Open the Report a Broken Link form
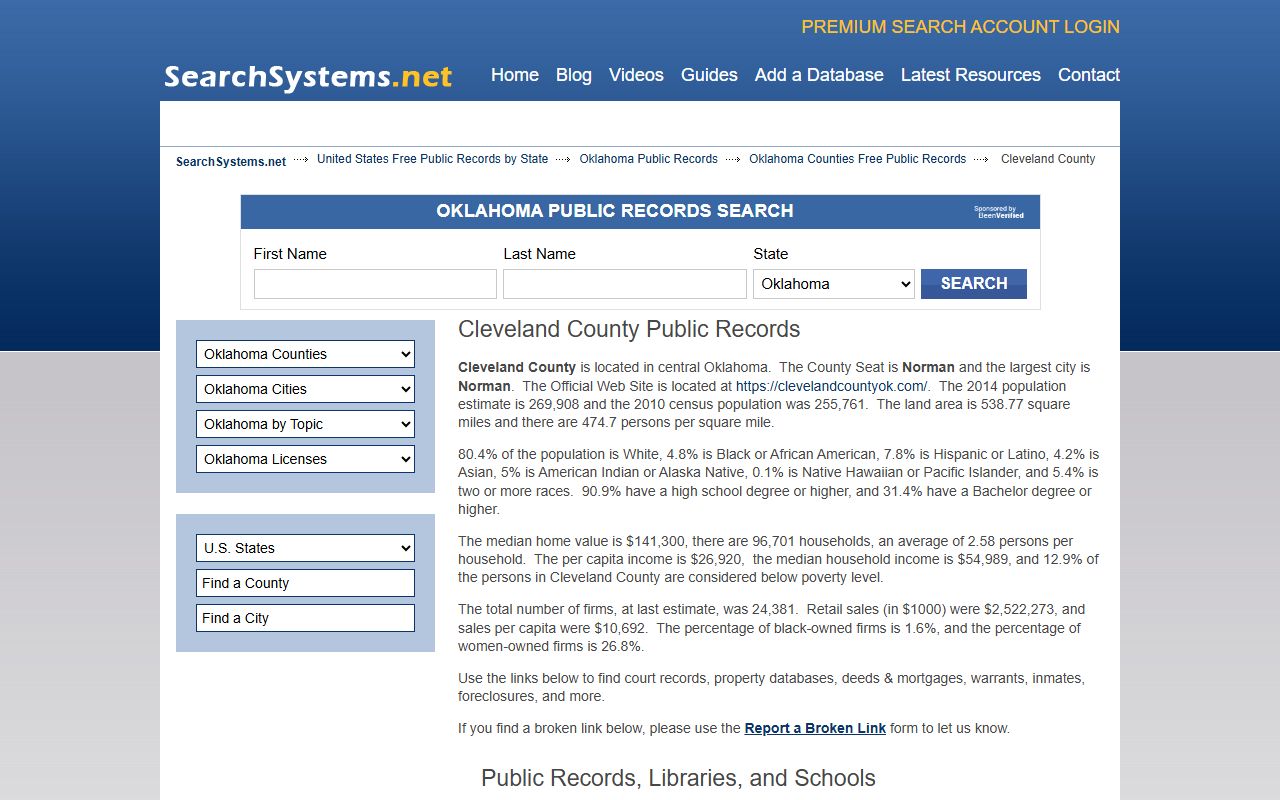Screen dimensions: 1280x800 [x=815, y=728]
